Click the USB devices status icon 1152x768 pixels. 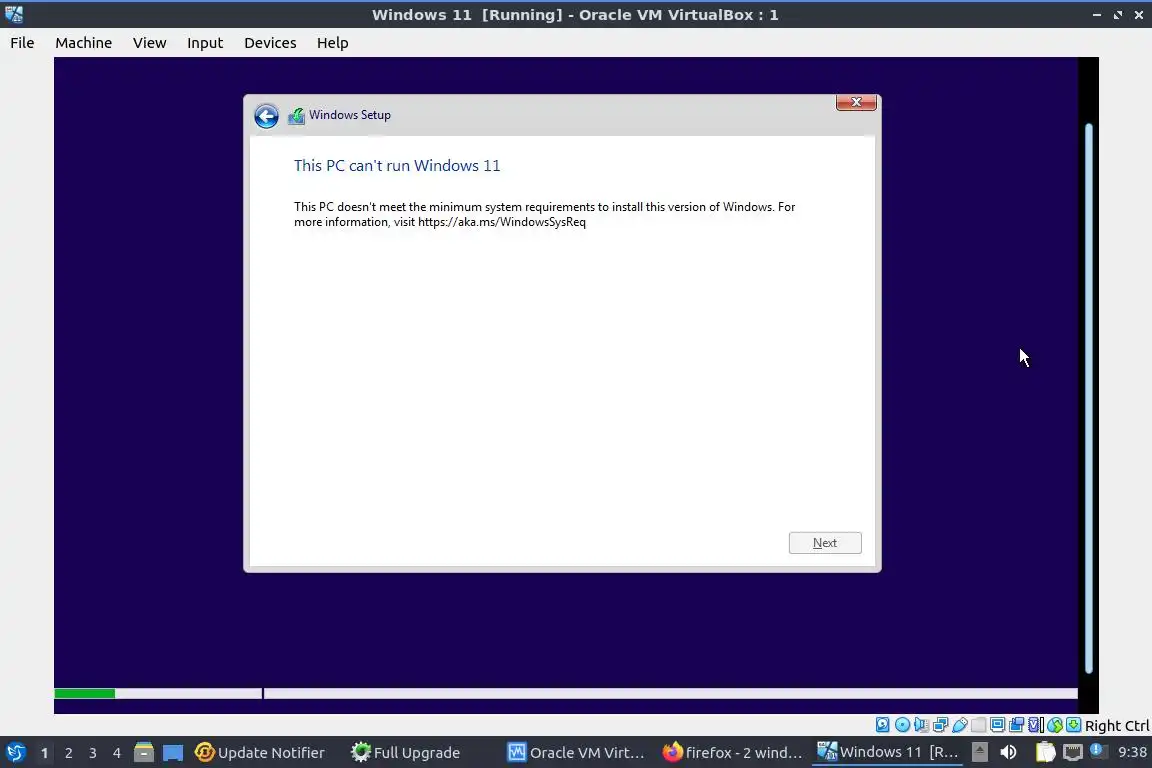click(x=960, y=725)
